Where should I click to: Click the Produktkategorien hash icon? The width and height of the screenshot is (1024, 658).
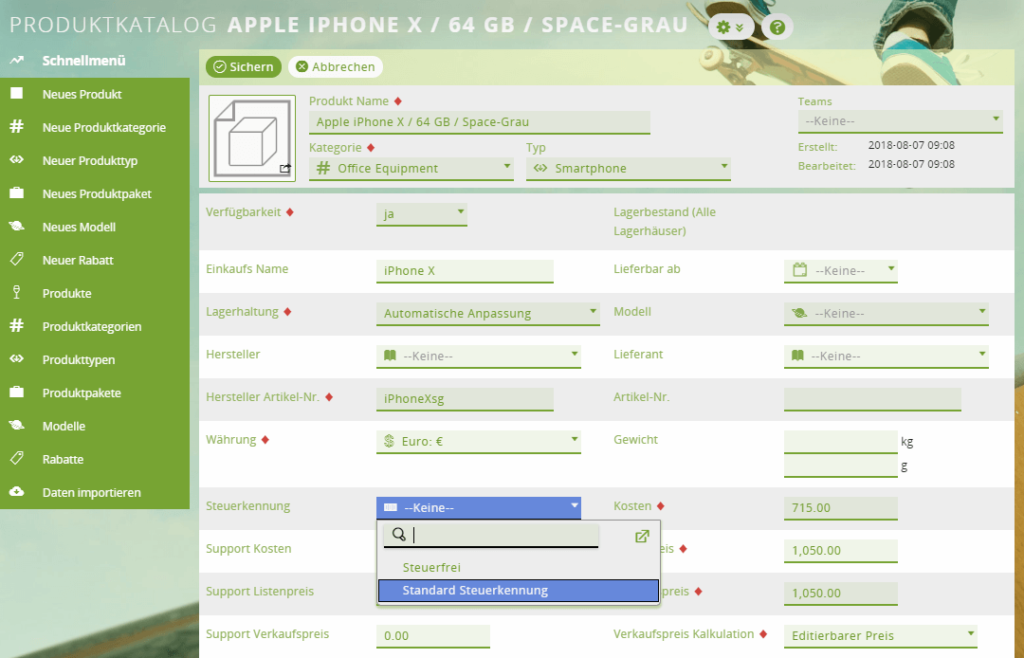point(17,326)
